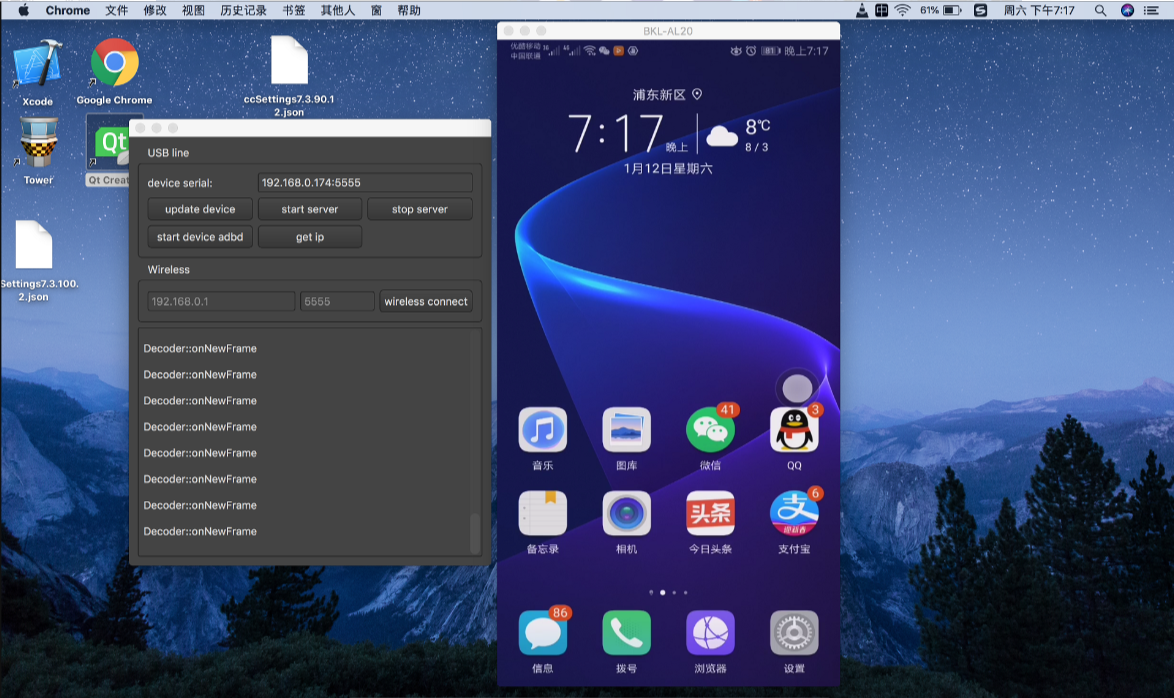The width and height of the screenshot is (1174, 698).
Task: Open the 历史记录 menu
Action: coord(243,10)
